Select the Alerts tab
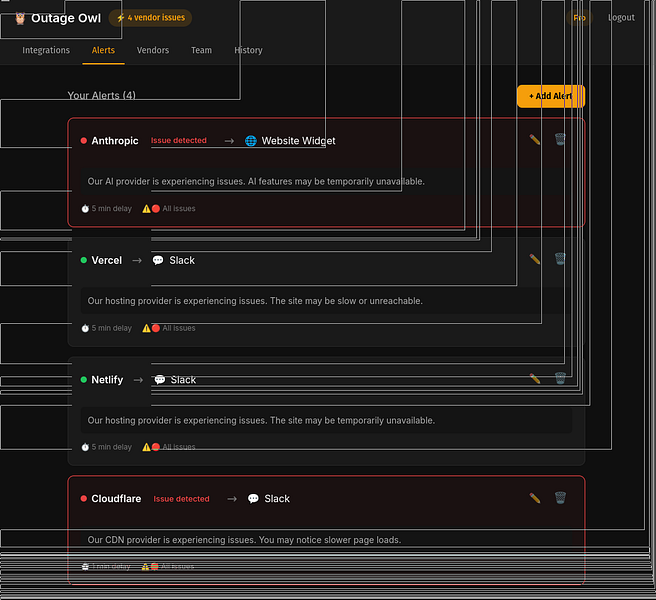Viewport: 656px width, 600px height. click(x=103, y=50)
